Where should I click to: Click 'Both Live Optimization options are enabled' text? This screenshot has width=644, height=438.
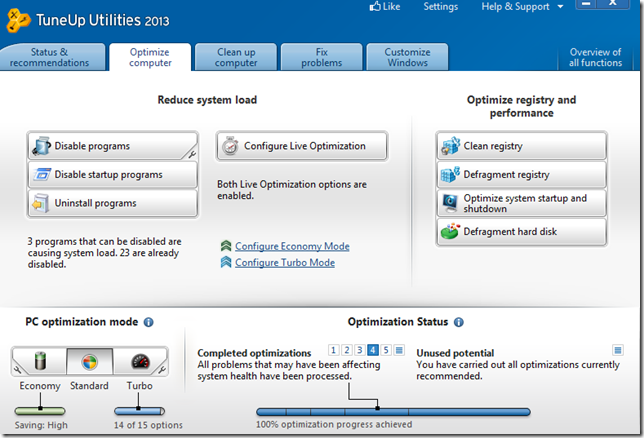pyautogui.click(x=292, y=190)
